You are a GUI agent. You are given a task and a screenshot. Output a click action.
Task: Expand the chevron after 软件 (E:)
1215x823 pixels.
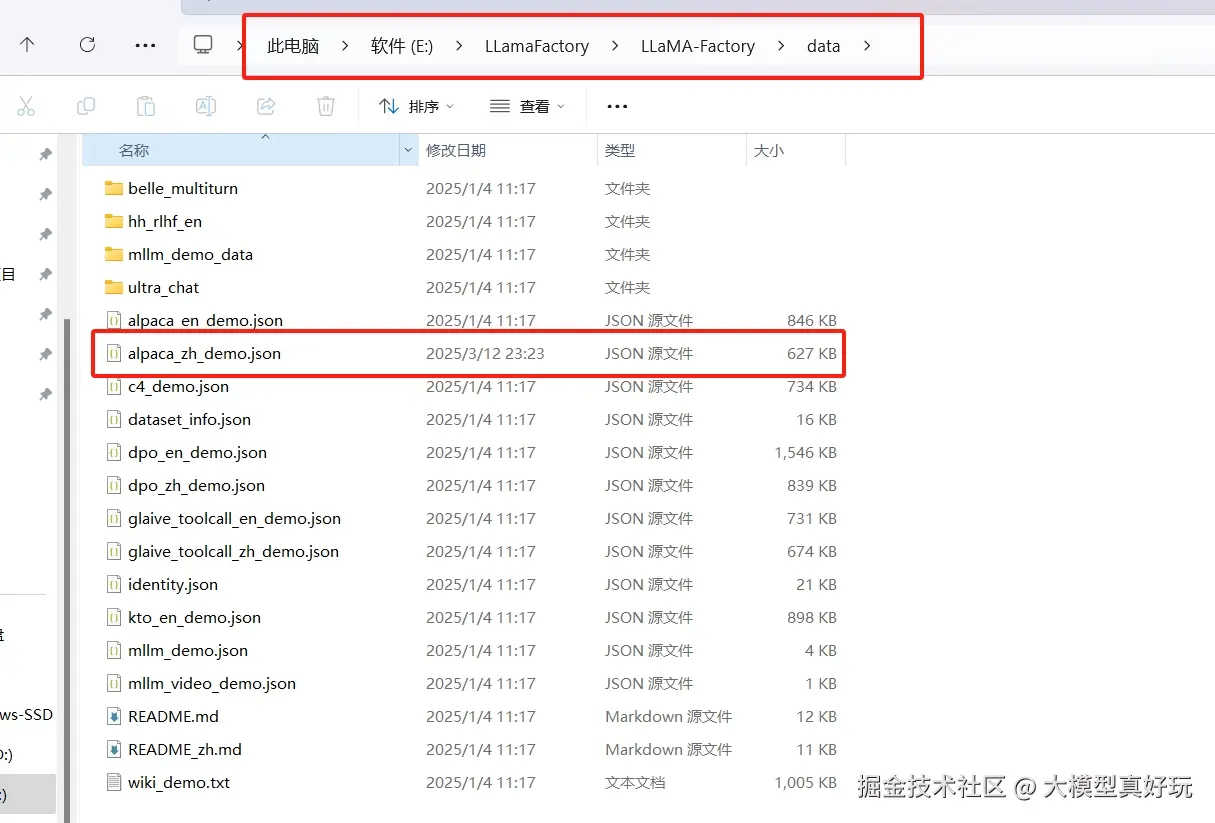[x=459, y=46]
